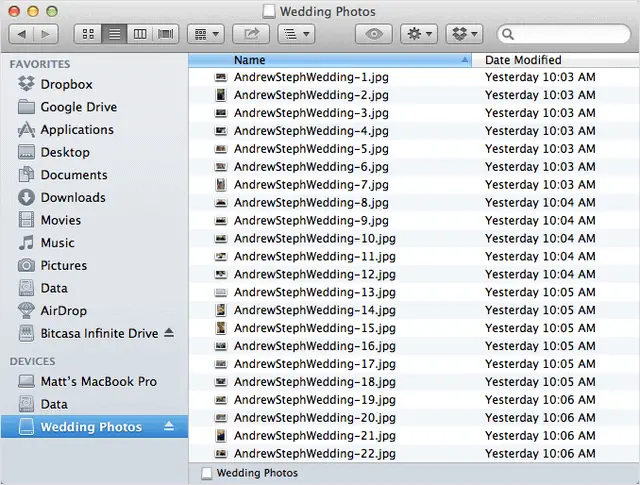Open the item arrangement dropdown
Viewport: 640px width, 485px height.
click(206, 34)
